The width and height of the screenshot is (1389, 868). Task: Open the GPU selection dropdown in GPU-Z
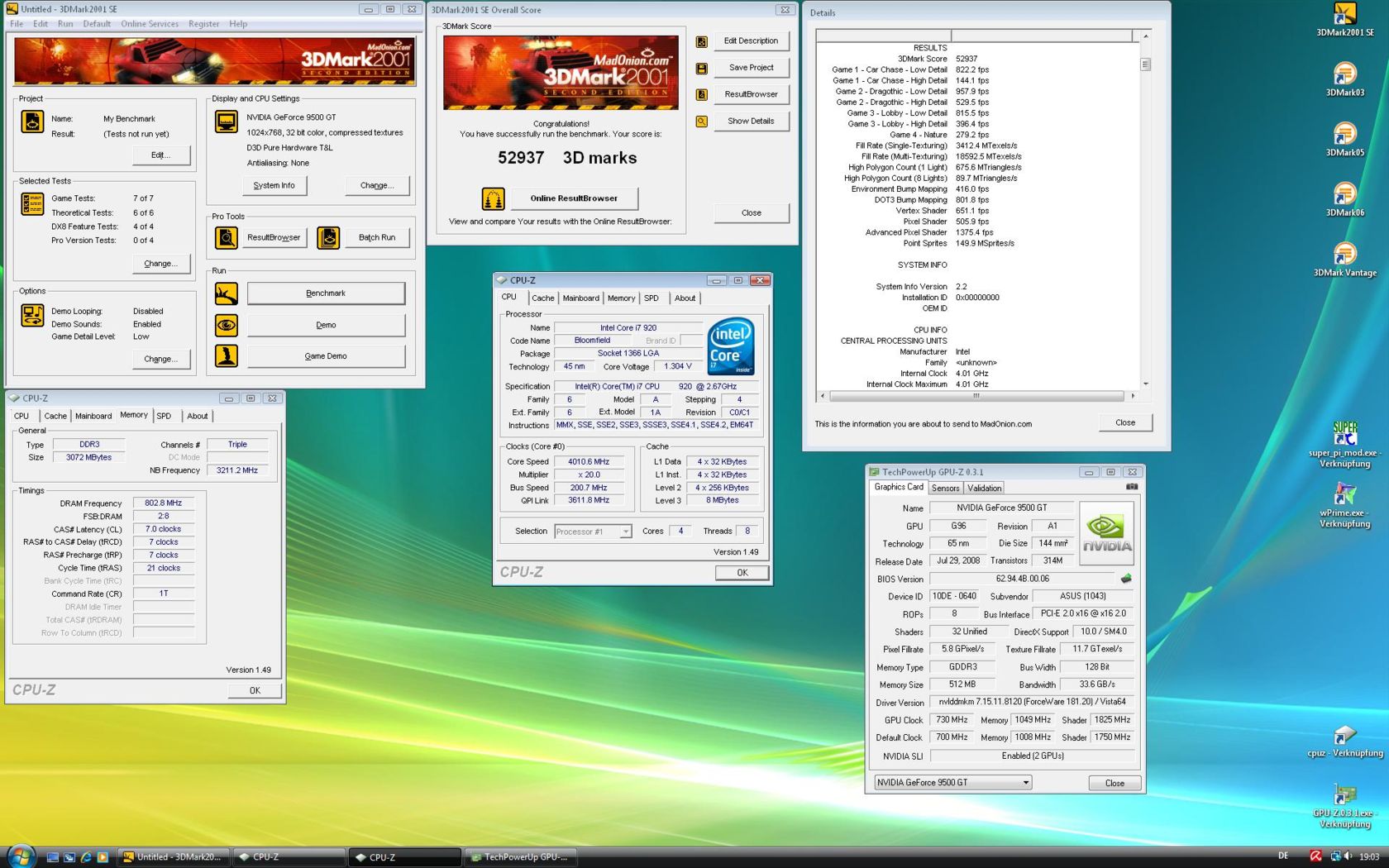[x=952, y=783]
